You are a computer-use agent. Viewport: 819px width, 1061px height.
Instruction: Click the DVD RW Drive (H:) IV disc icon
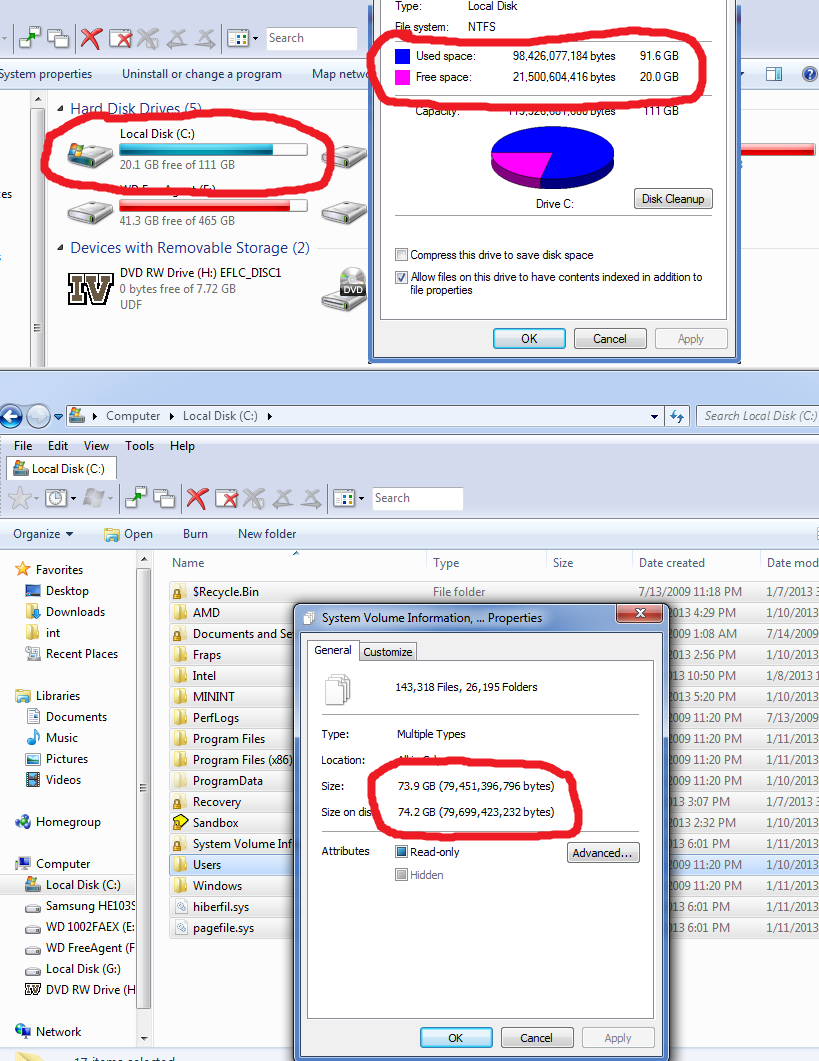click(90, 289)
